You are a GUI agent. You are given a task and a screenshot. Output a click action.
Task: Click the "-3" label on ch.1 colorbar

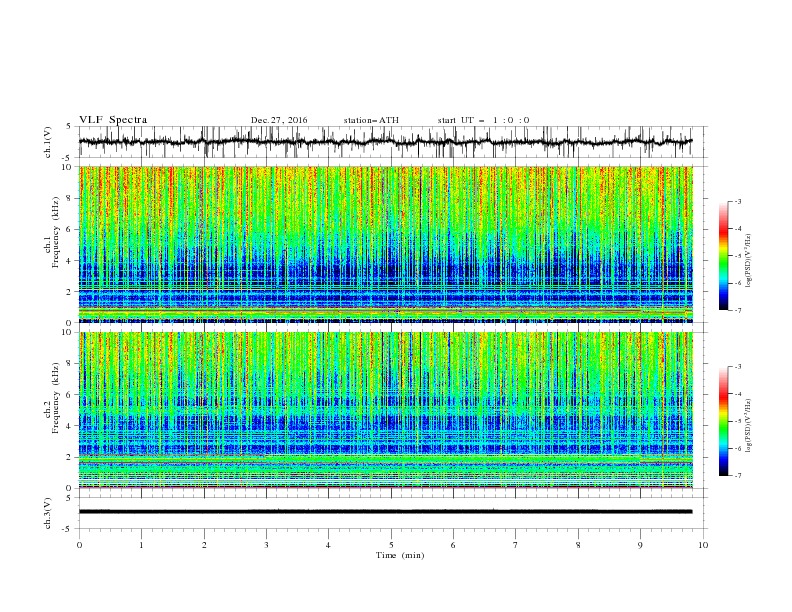pos(737,201)
